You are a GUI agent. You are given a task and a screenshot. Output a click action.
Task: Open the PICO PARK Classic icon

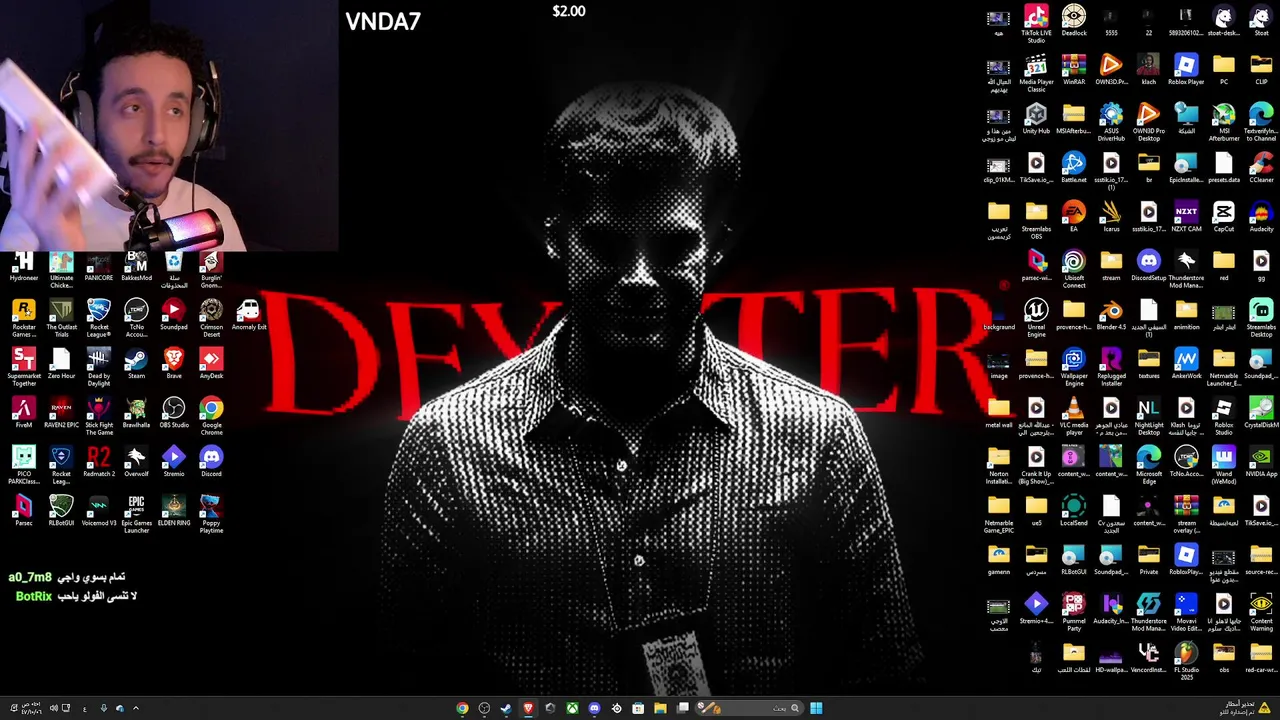(x=23, y=466)
